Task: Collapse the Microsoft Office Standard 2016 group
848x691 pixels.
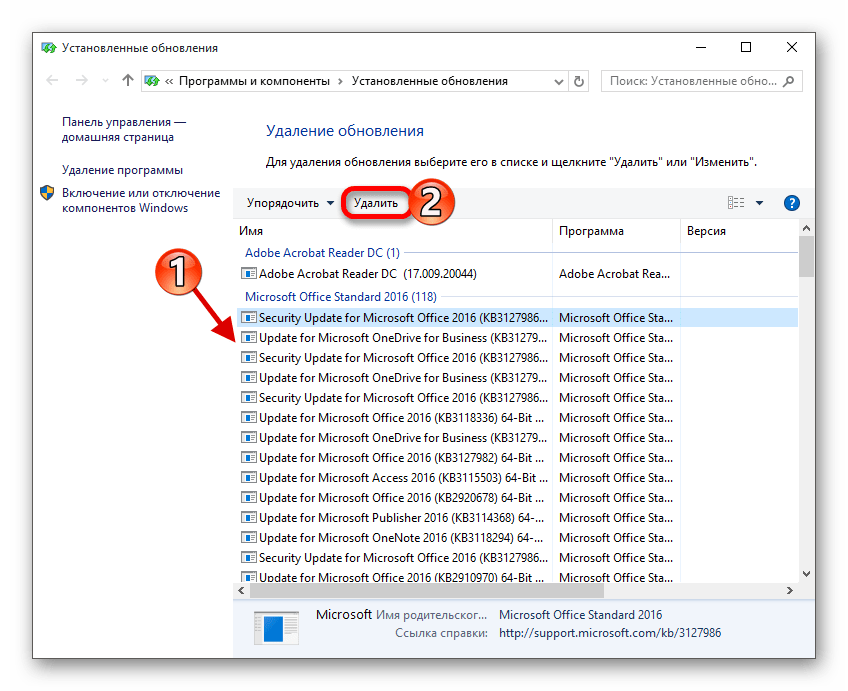Action: (x=341, y=297)
